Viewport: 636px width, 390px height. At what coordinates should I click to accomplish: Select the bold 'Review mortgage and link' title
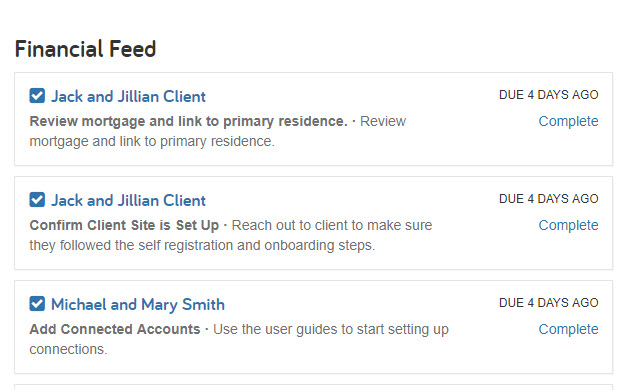click(189, 121)
